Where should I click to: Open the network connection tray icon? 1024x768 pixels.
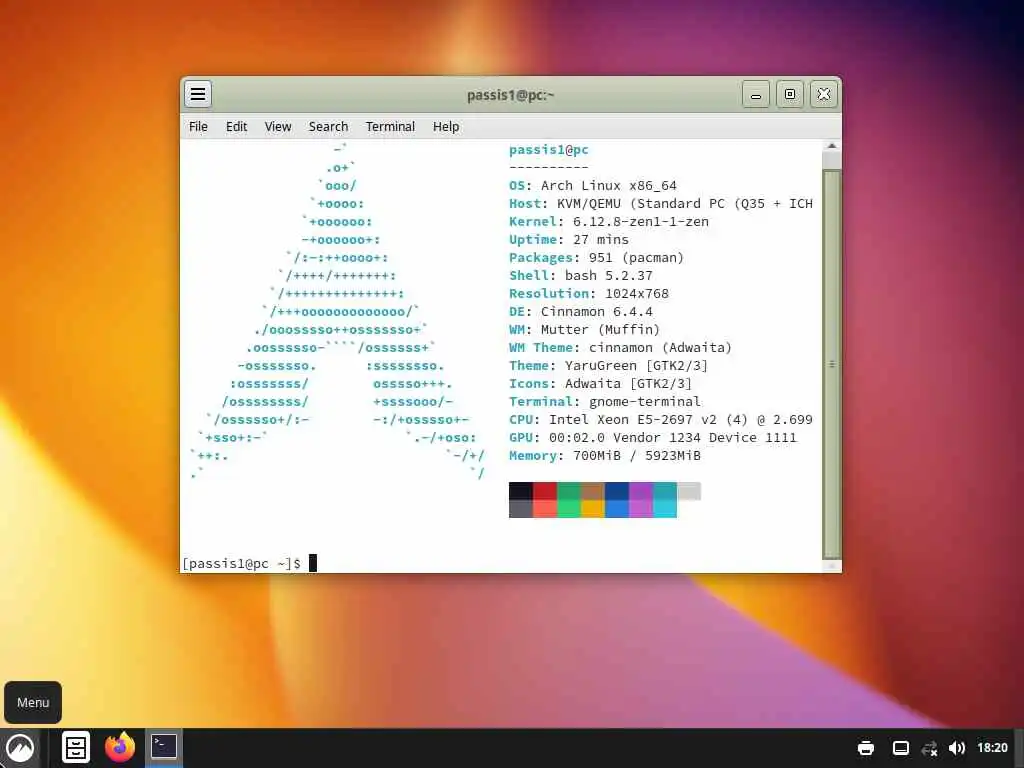point(929,748)
